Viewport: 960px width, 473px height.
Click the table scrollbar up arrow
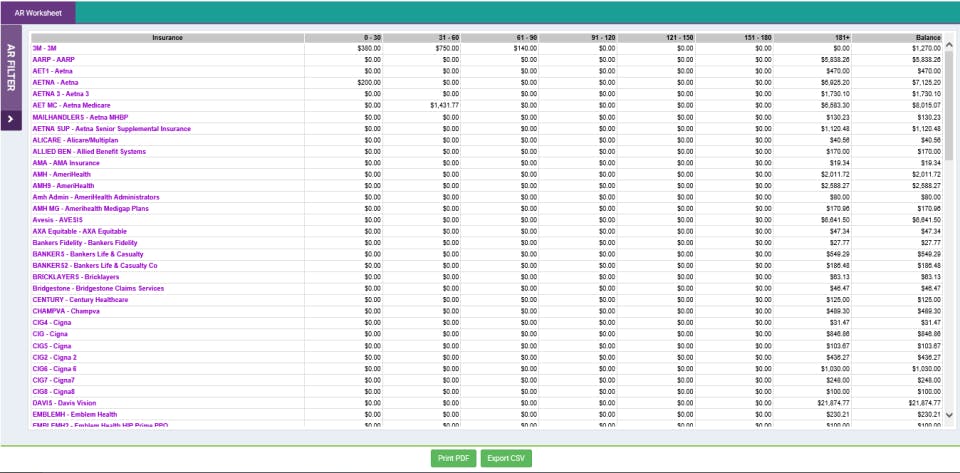pyautogui.click(x=949, y=45)
